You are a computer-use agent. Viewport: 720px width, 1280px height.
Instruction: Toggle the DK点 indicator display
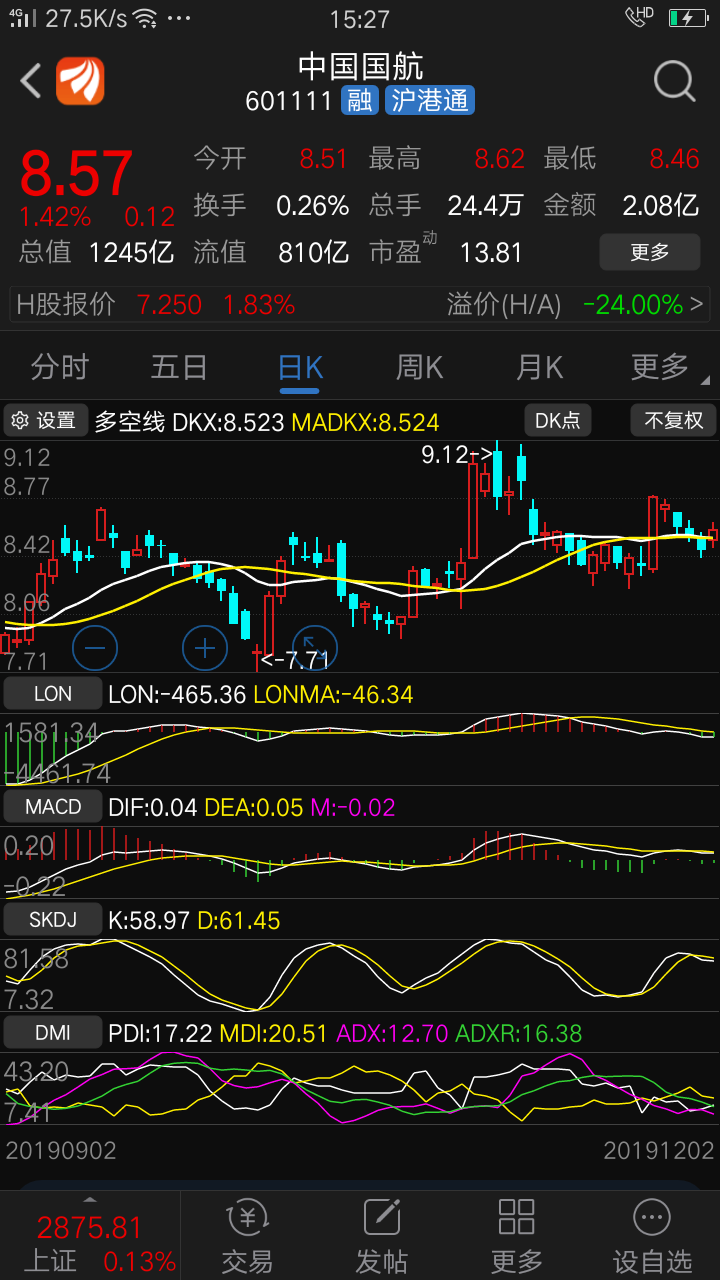click(557, 421)
